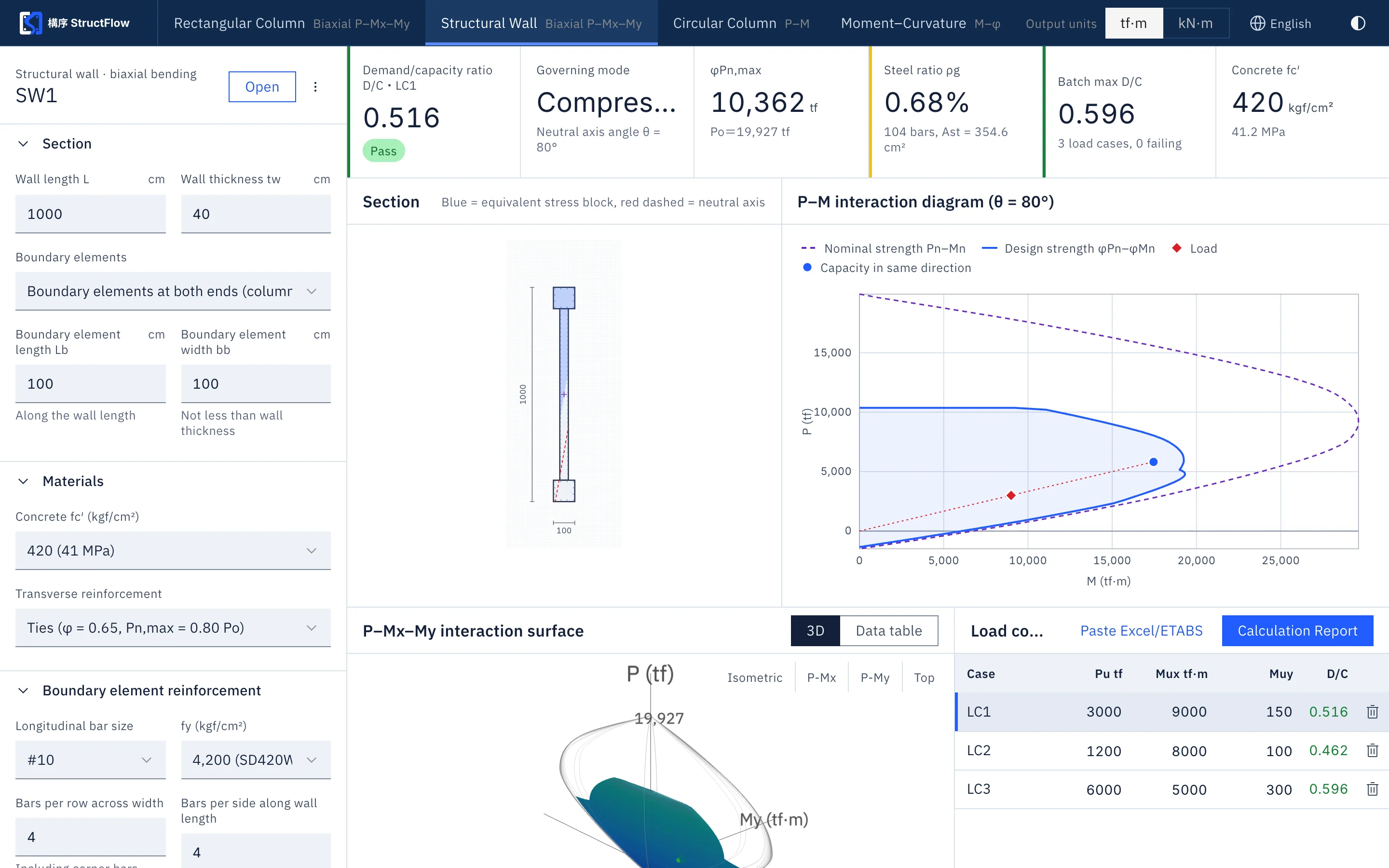Open the SW1 three-dot options menu
This screenshot has width=1389, height=868.
point(315,87)
